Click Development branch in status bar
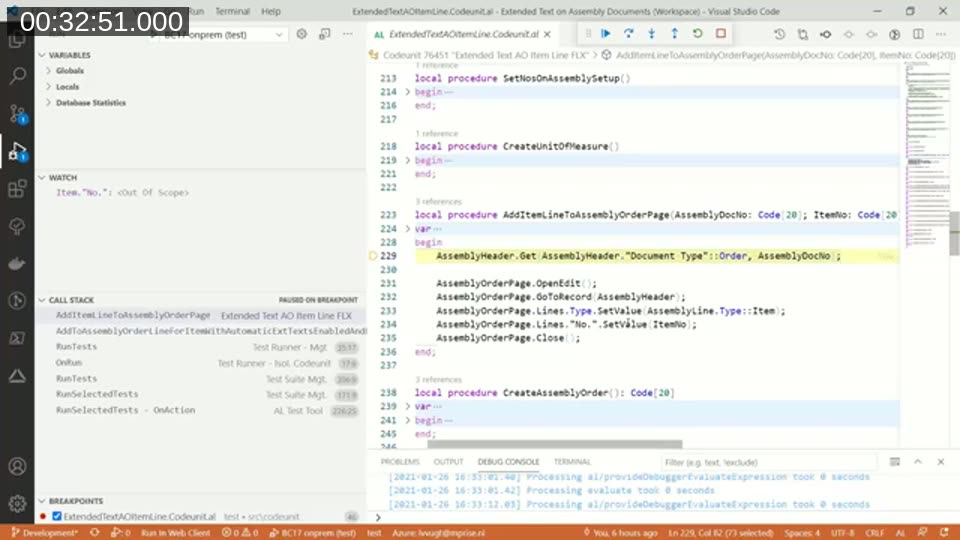 click(45, 533)
